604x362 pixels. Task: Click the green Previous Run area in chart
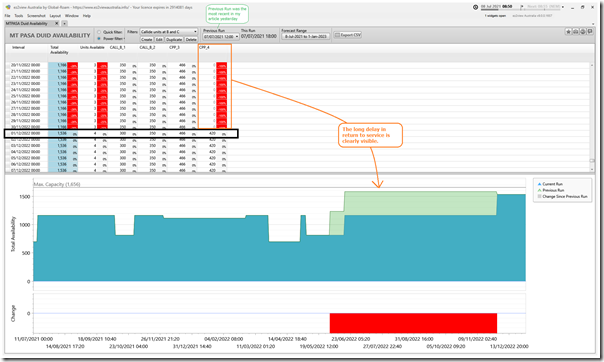click(x=420, y=203)
